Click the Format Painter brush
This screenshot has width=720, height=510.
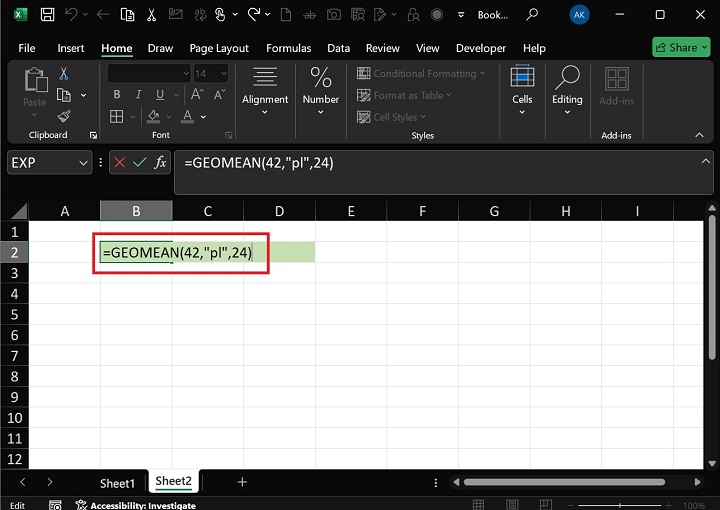click(64, 116)
